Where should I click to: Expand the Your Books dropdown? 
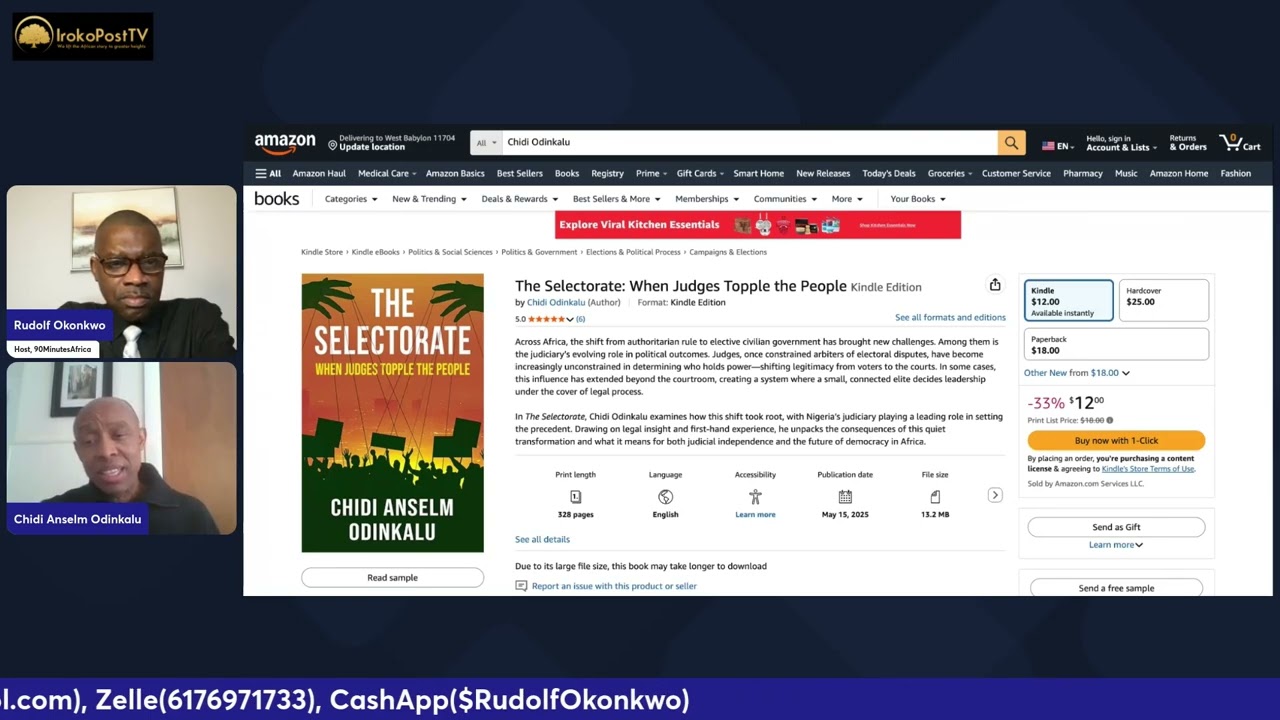918,199
